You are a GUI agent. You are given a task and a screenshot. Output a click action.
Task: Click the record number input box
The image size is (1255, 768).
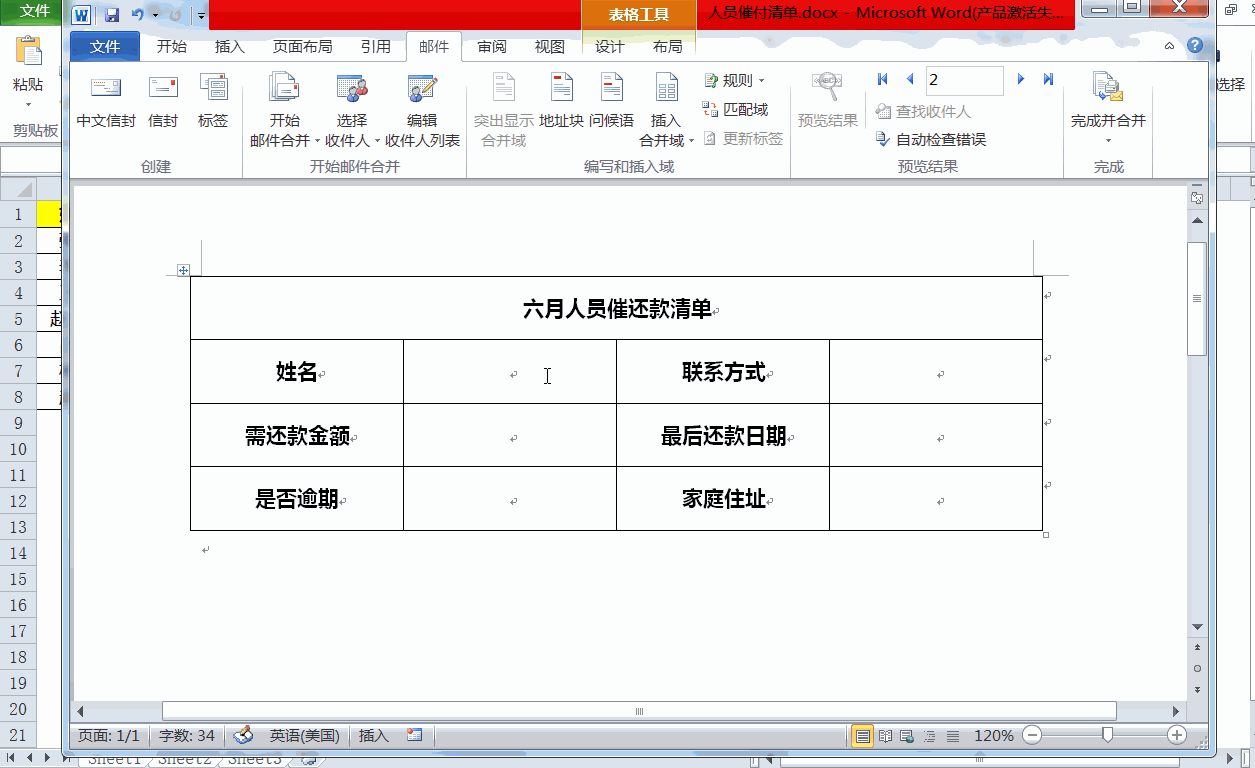964,80
